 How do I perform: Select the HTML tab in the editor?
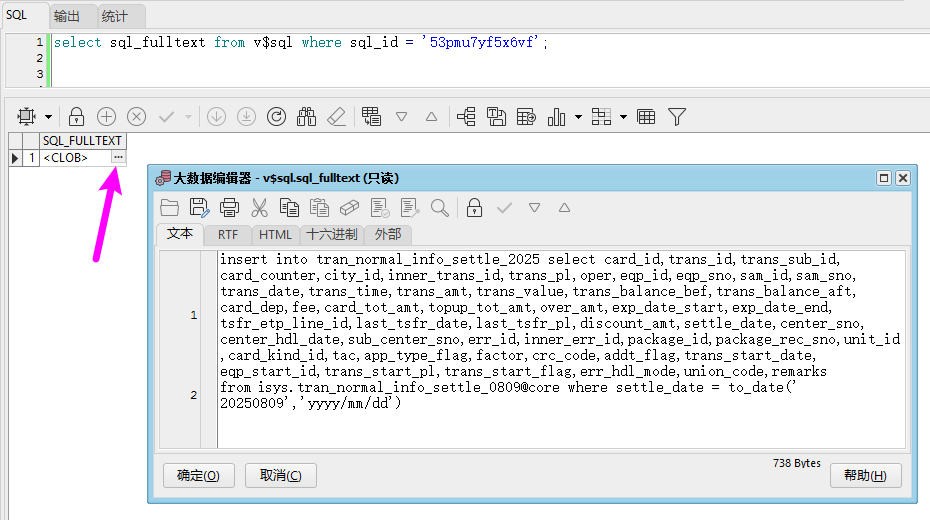(x=275, y=235)
